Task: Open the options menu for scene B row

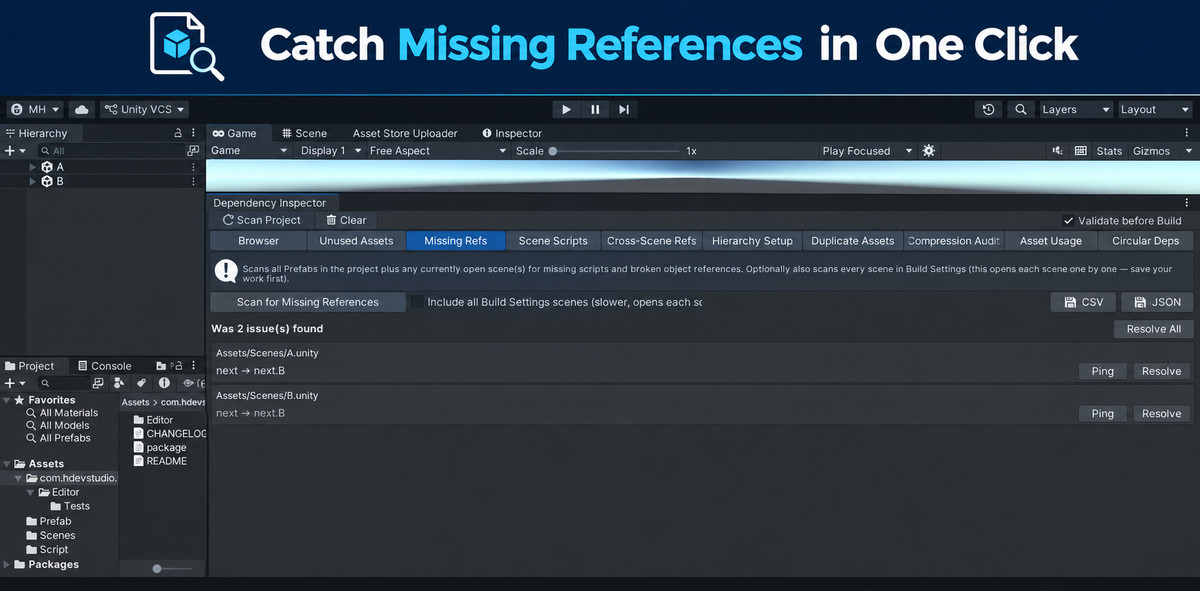Action: (194, 181)
